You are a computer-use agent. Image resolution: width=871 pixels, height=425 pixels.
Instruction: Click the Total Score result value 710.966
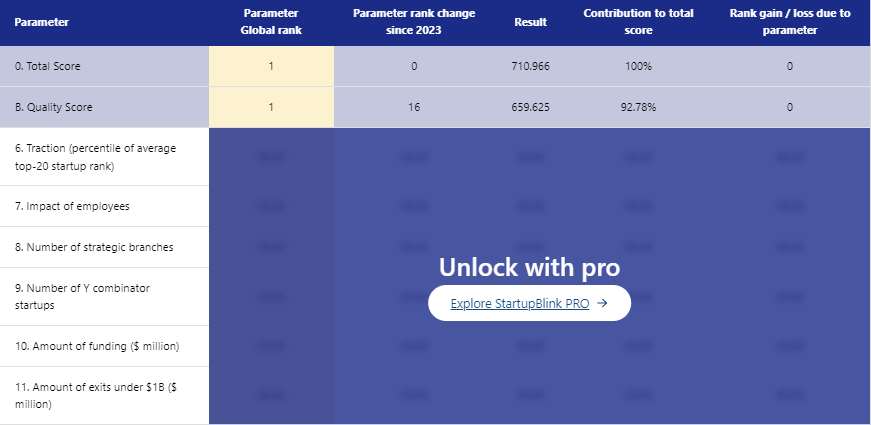[530, 66]
